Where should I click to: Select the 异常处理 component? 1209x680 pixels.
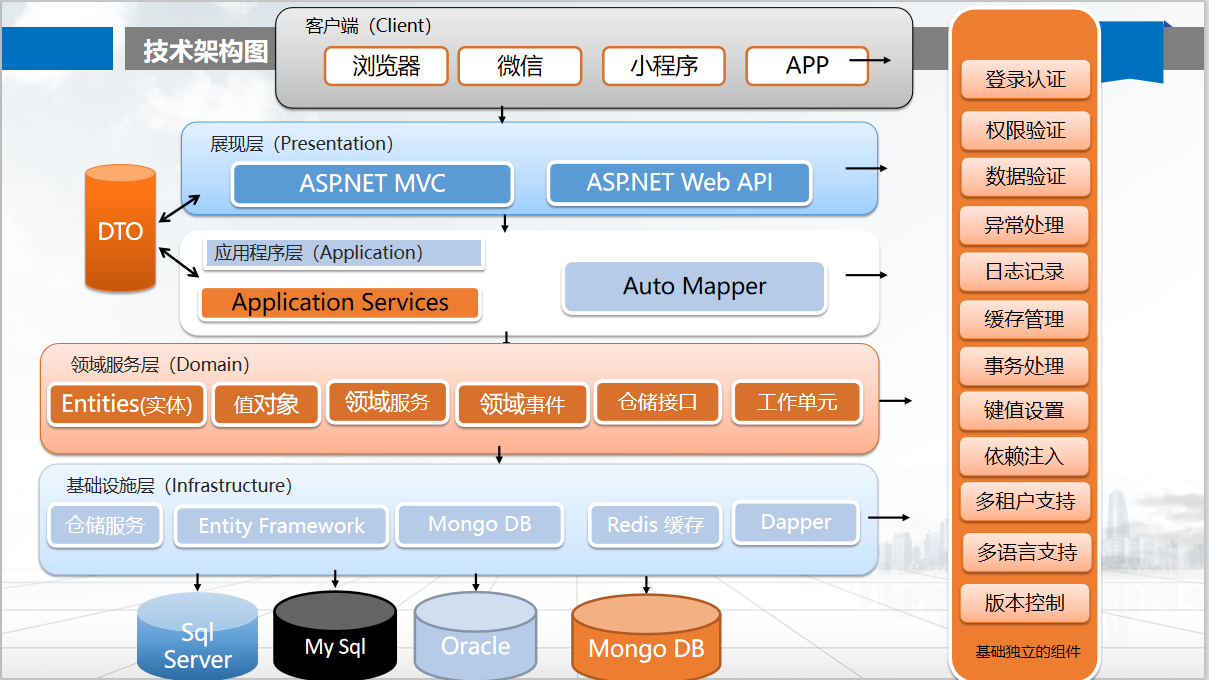click(1025, 226)
